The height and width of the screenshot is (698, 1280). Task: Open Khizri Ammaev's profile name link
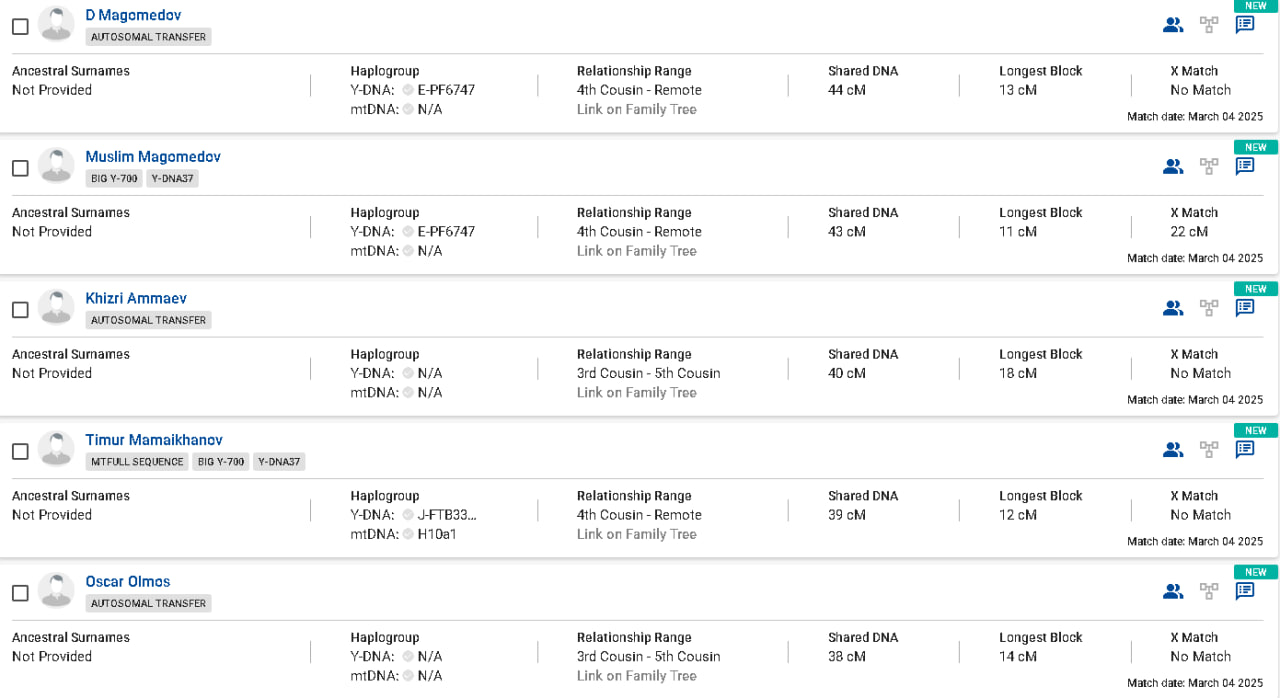coord(136,298)
